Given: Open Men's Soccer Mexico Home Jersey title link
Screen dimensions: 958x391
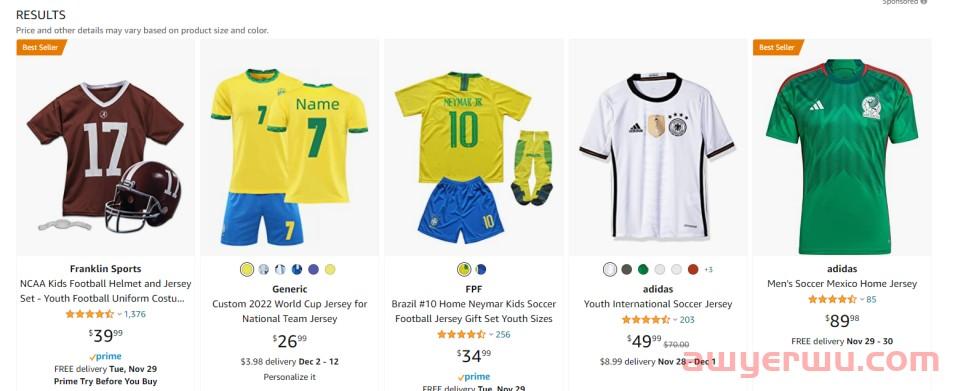Looking at the screenshot, I should 842,283.
